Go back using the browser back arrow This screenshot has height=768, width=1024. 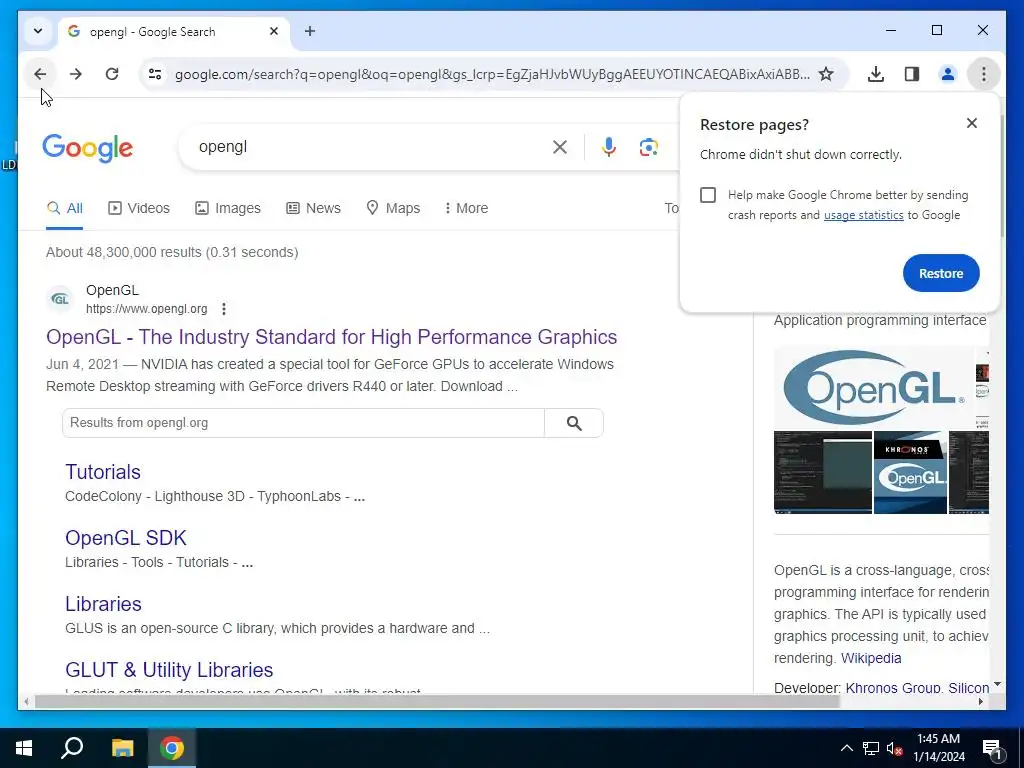coord(40,74)
